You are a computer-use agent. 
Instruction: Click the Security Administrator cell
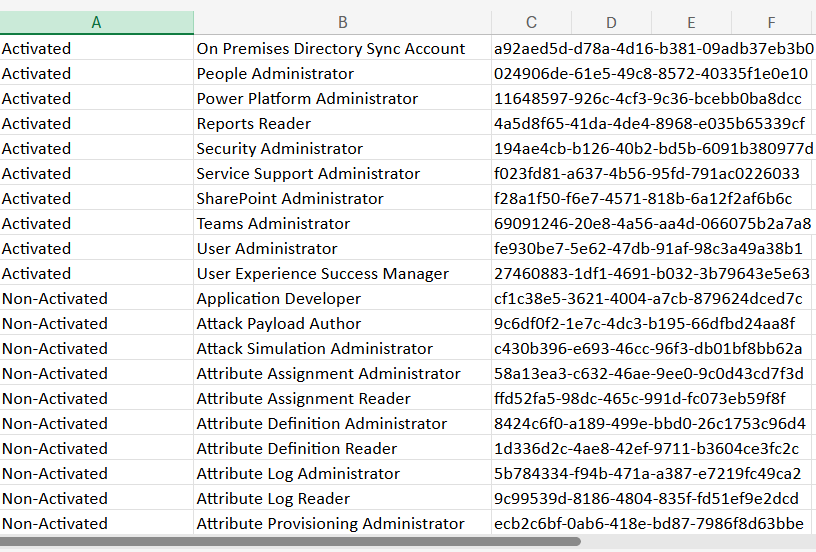(279, 149)
